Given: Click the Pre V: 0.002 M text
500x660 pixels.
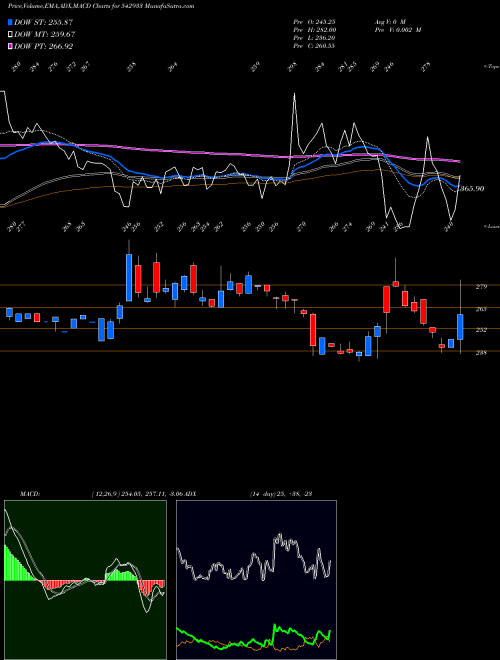Looking at the screenshot, I should [x=398, y=30].
